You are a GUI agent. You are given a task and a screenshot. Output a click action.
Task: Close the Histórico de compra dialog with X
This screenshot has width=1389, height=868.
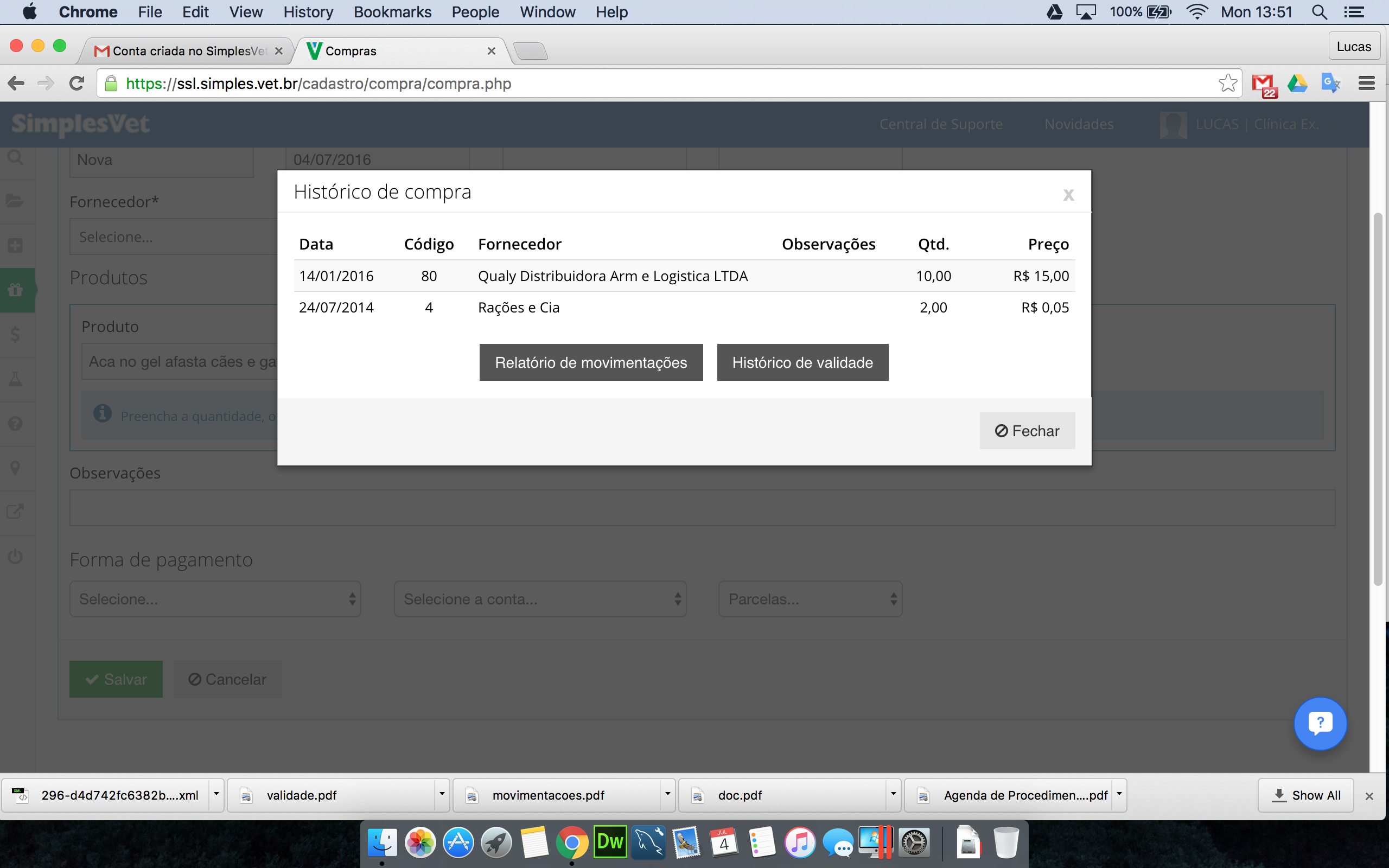click(x=1068, y=195)
